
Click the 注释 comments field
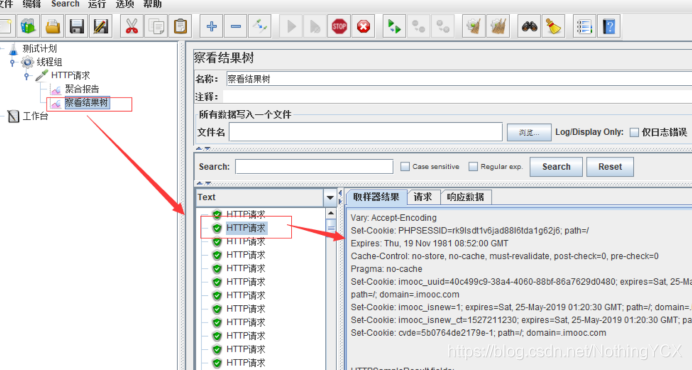tap(457, 97)
